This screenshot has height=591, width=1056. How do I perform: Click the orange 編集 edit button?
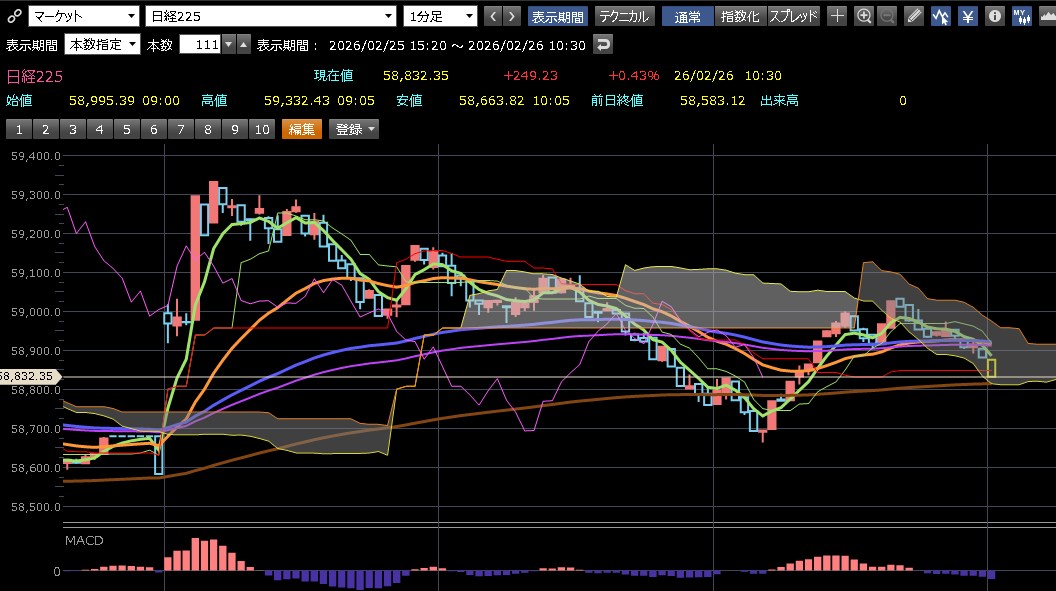coord(302,129)
